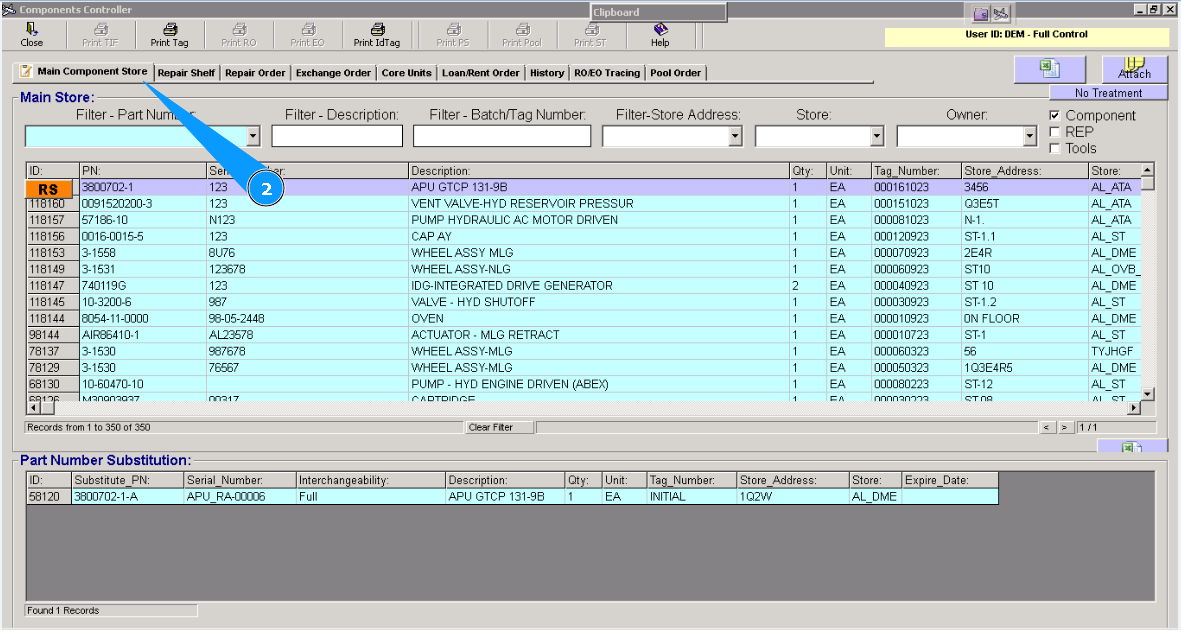The height and width of the screenshot is (633, 1181).
Task: Open the RO/EO Tracing tab
Action: click(x=607, y=73)
